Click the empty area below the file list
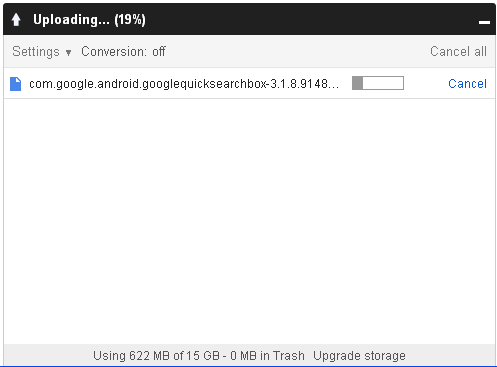 click(249, 220)
